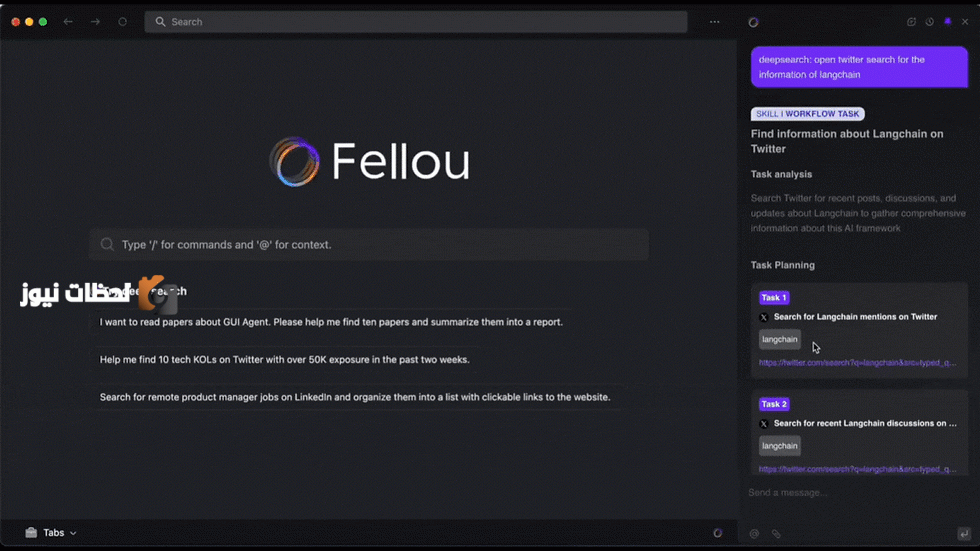Click the purple pin icon in panel header
The height and width of the screenshot is (551, 980).
[x=948, y=22]
